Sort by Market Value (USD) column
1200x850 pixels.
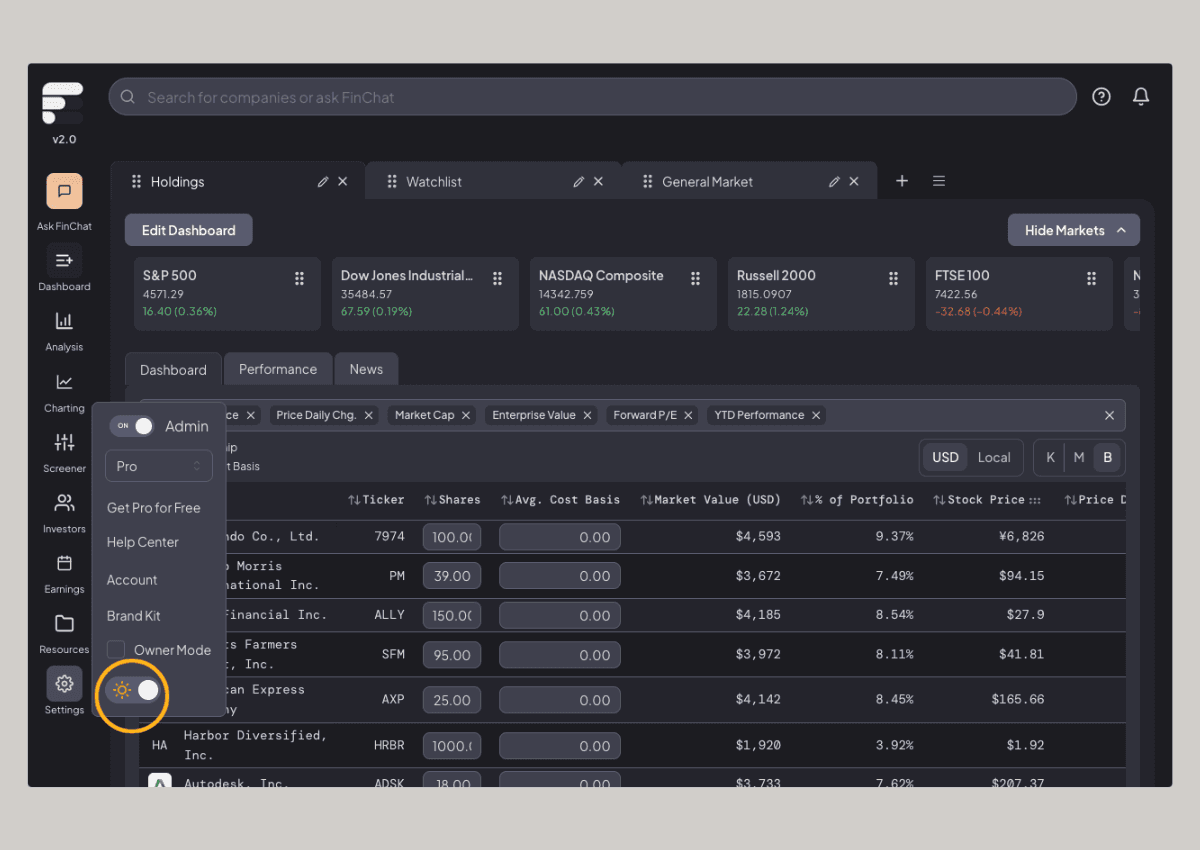pyautogui.click(x=710, y=499)
